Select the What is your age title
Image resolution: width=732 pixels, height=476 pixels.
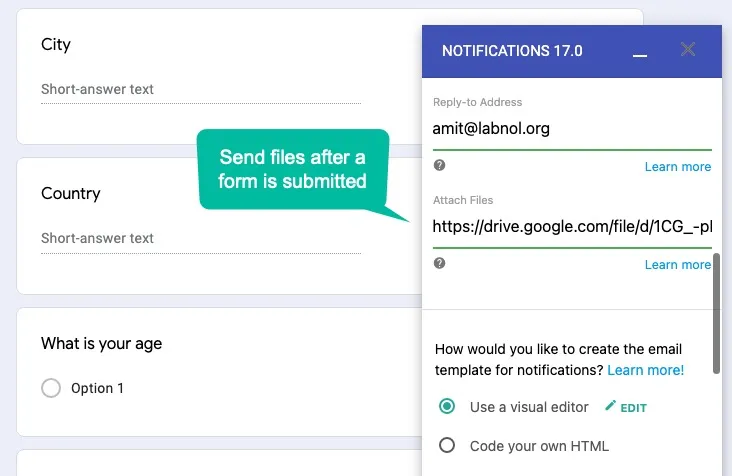coord(101,344)
